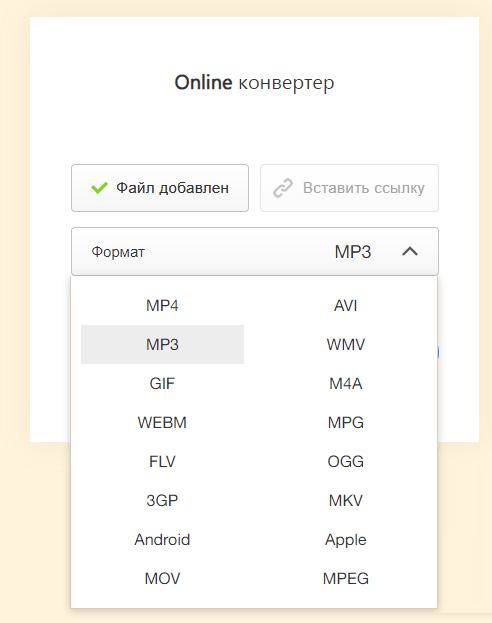Select OGG format option
Screen dimensions: 492x623
point(346,461)
